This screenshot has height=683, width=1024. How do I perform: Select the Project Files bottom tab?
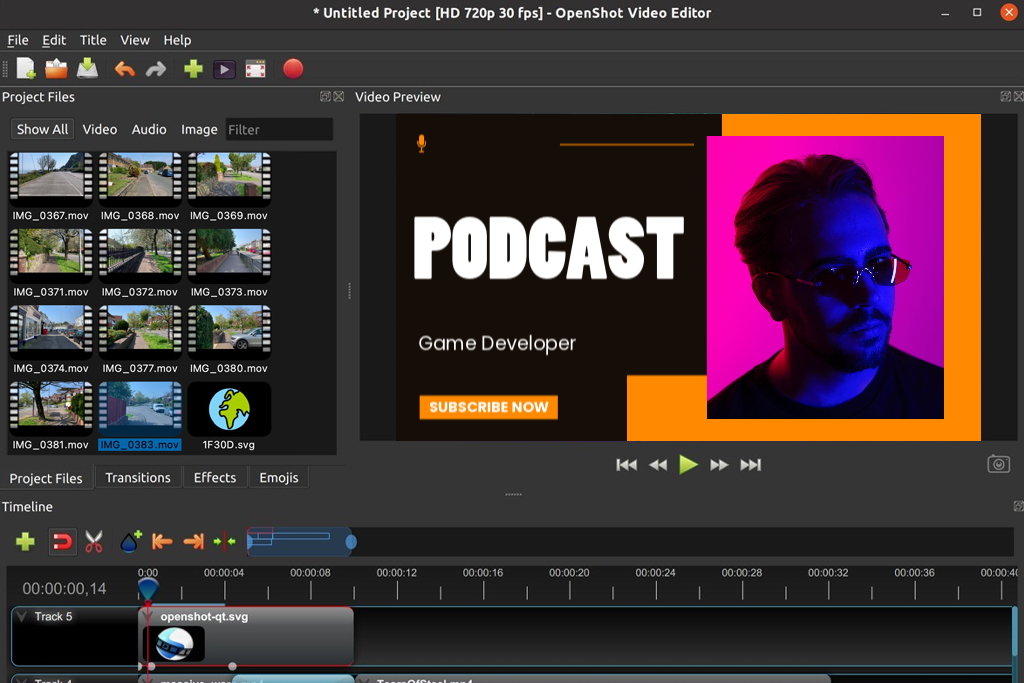tap(46, 478)
